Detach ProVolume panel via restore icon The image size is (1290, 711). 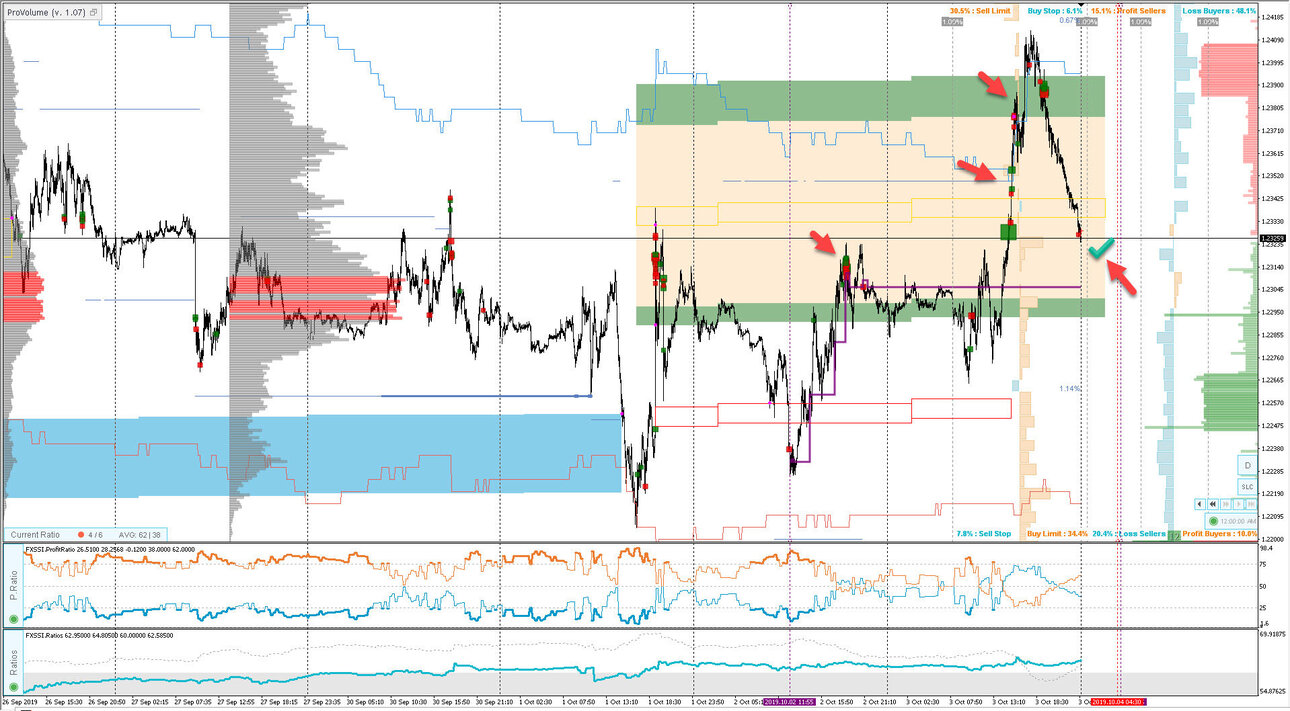tap(93, 13)
